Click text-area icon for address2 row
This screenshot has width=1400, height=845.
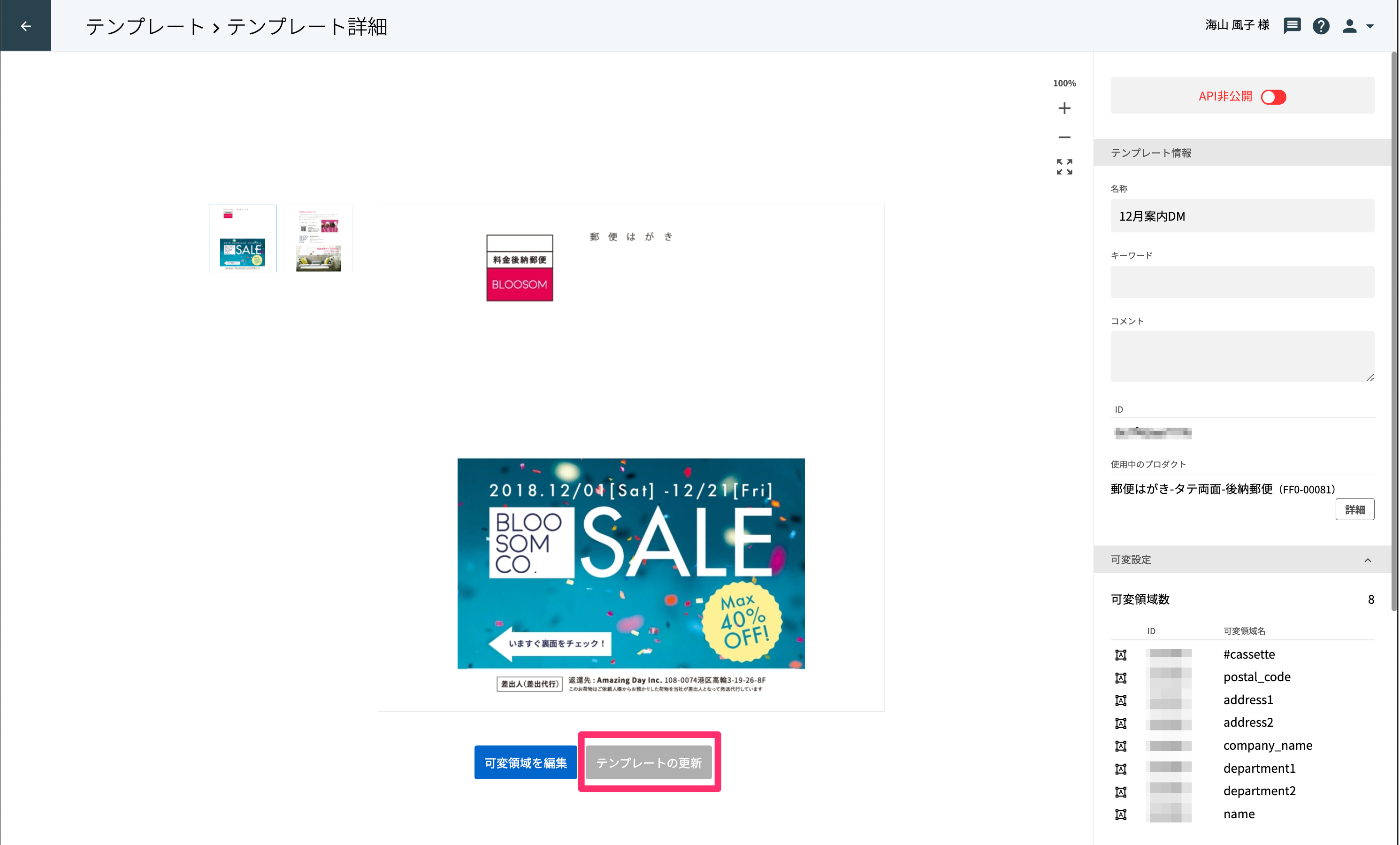(x=1120, y=723)
